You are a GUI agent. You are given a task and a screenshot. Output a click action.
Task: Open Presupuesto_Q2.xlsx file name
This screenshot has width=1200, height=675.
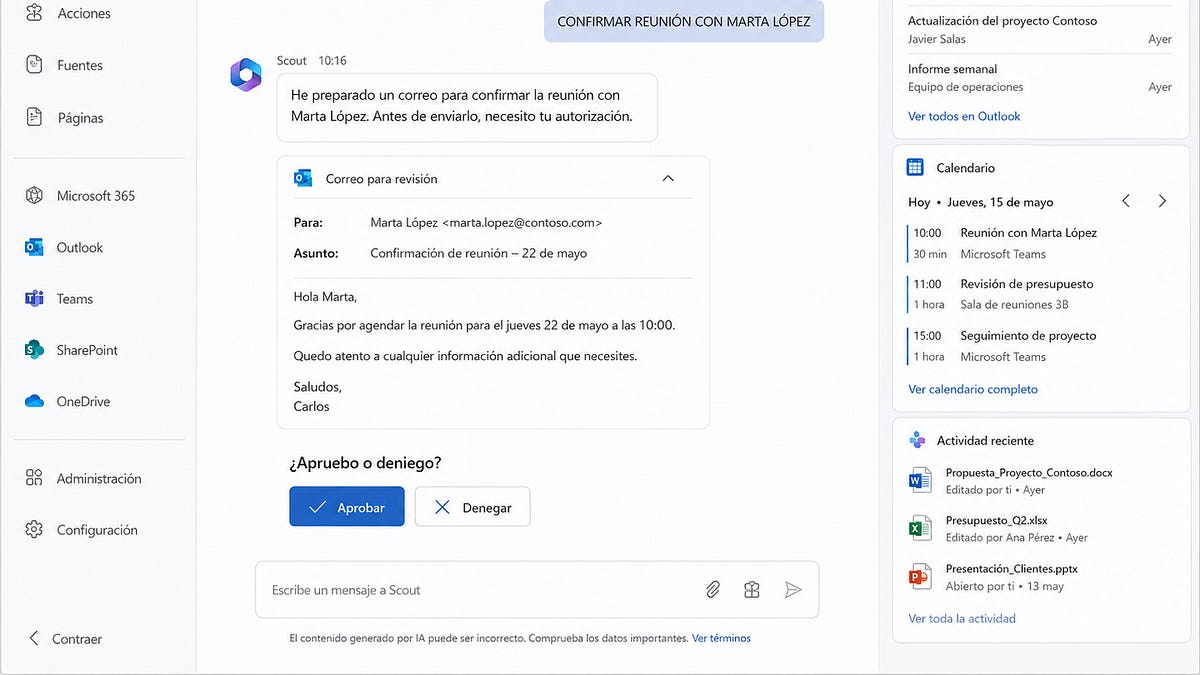point(996,520)
